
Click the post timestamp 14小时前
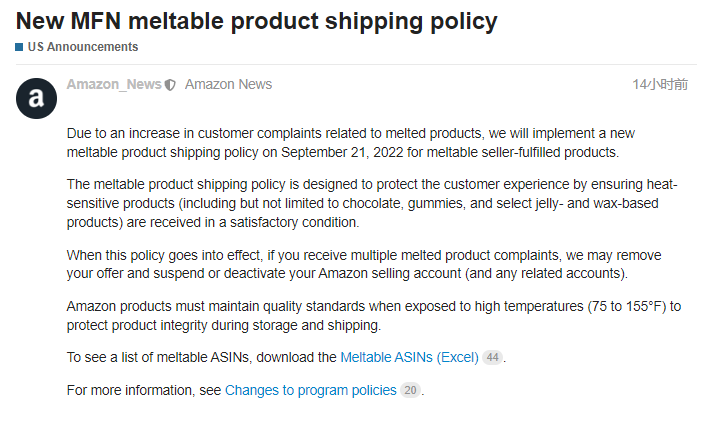[x=660, y=85]
